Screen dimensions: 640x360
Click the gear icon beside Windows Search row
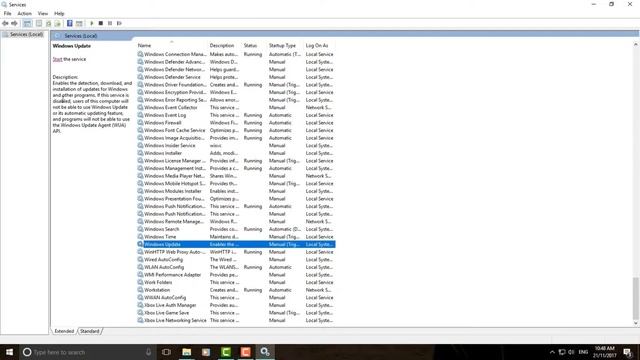point(140,229)
